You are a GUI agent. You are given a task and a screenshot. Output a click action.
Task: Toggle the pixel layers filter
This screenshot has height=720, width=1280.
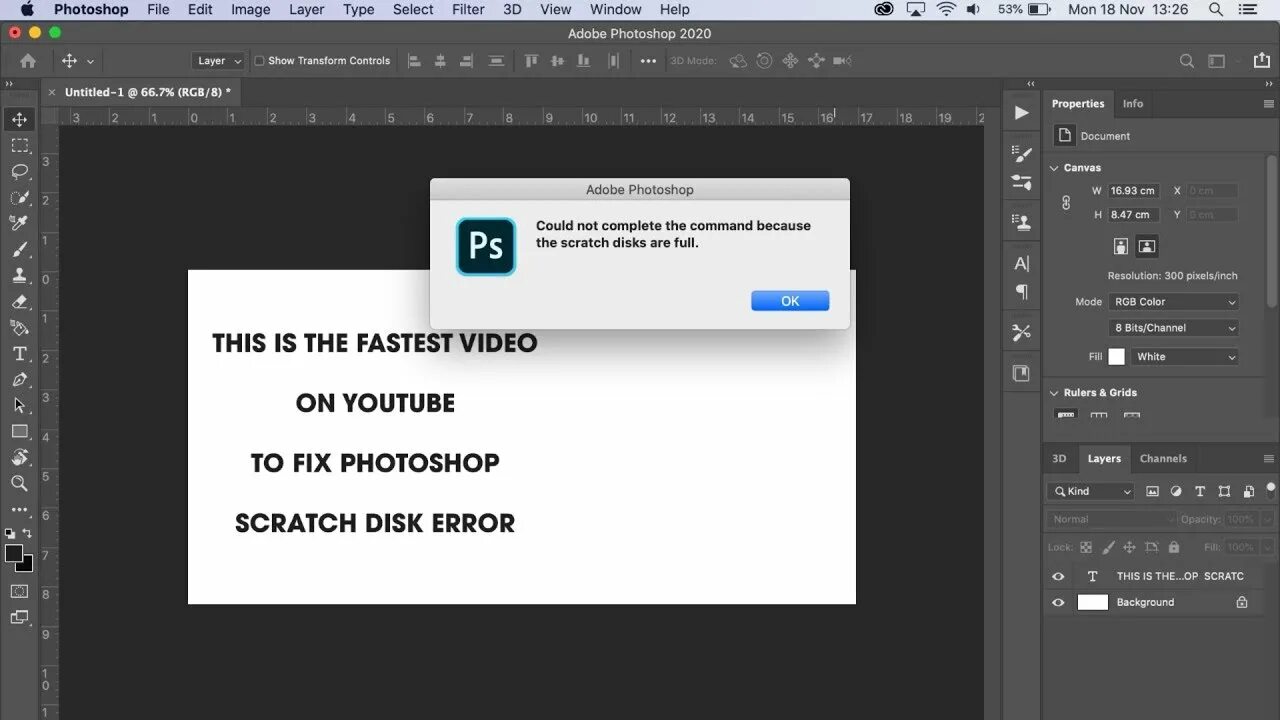tap(1152, 491)
